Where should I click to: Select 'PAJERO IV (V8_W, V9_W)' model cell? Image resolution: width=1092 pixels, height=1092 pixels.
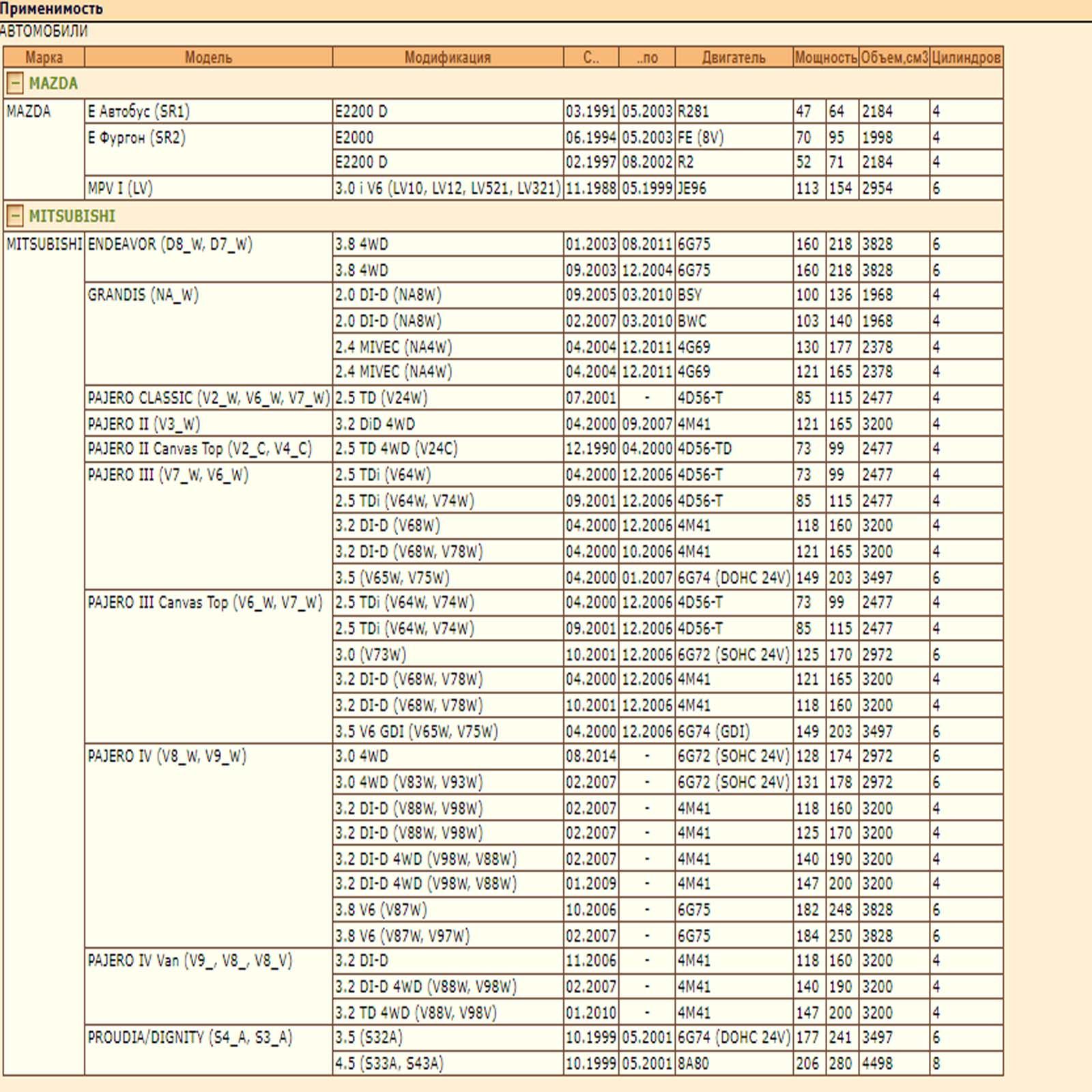pyautogui.click(x=208, y=846)
